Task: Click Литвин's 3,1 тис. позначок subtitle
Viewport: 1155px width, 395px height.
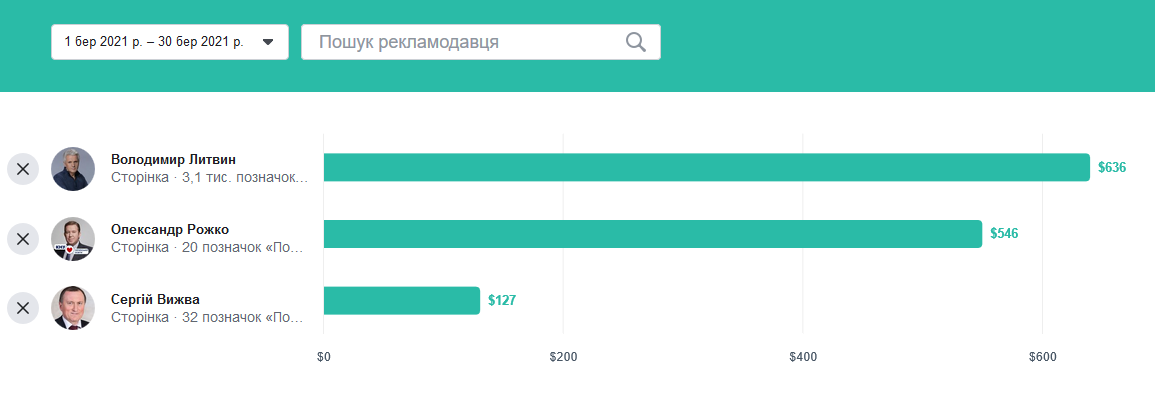Action: [x=210, y=178]
